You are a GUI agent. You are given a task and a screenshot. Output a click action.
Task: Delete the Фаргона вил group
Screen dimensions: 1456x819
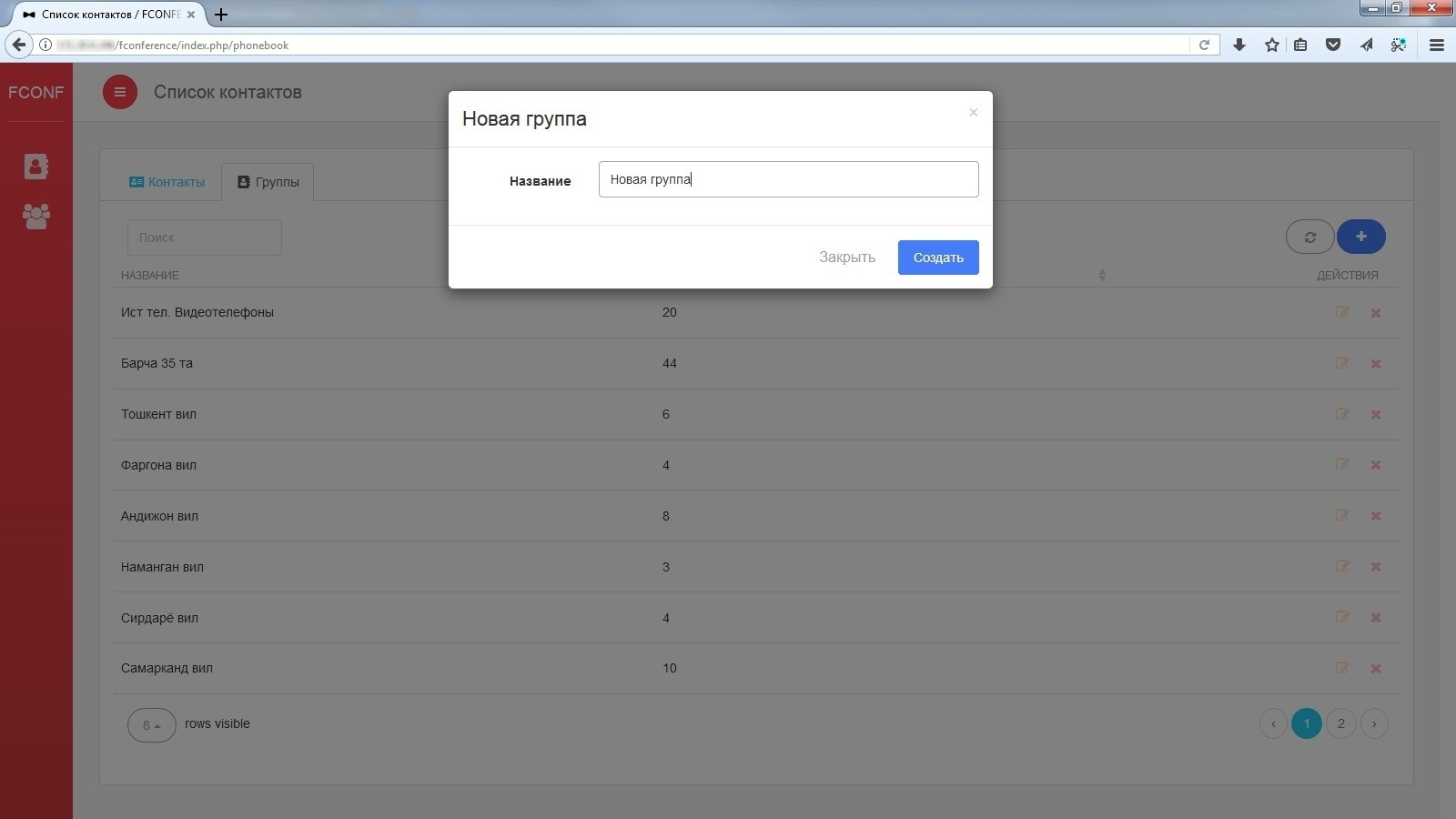point(1376,465)
